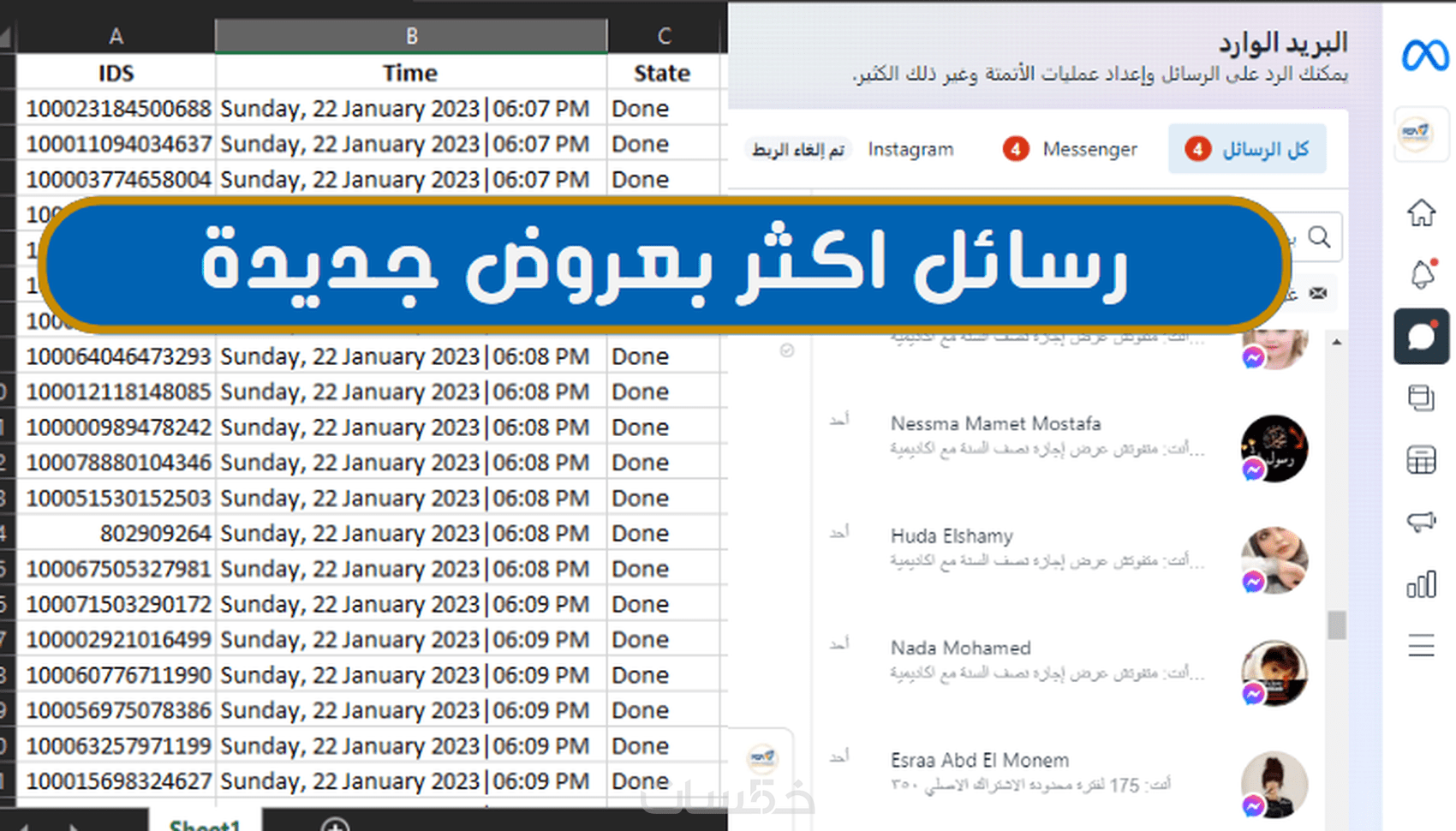Viewport: 1456px width, 831px height.
Task: Select the كل الرسائل tab
Action: [1247, 149]
